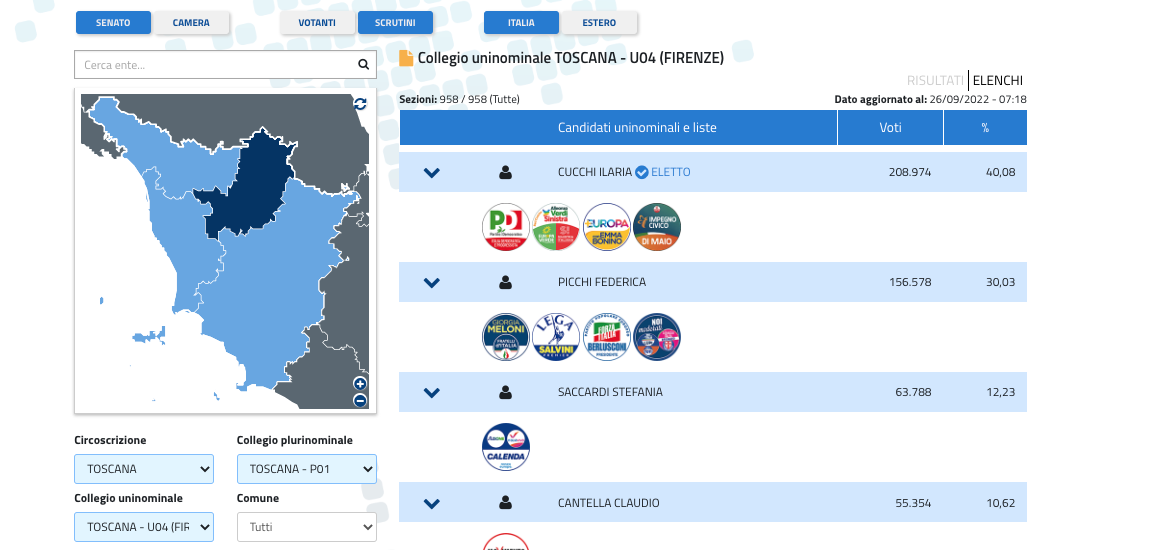This screenshot has height=550, width=1163.
Task: Click the person icon for Picchi Federica
Action: (x=506, y=282)
